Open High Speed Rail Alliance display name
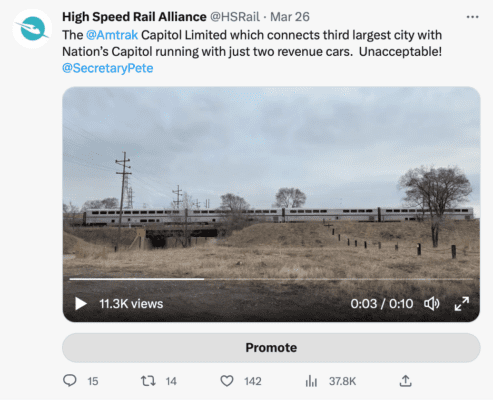 click(134, 17)
